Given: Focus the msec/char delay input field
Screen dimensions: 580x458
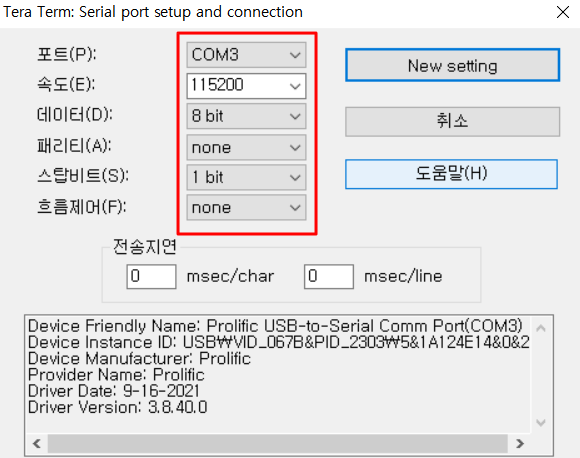Looking at the screenshot, I should [x=151, y=276].
